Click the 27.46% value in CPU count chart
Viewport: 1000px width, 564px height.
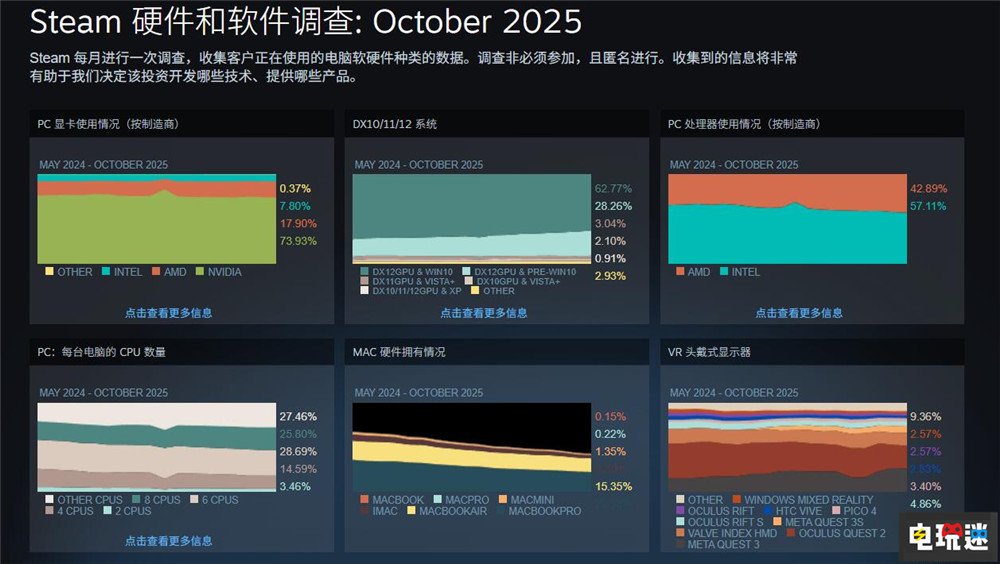[298, 417]
